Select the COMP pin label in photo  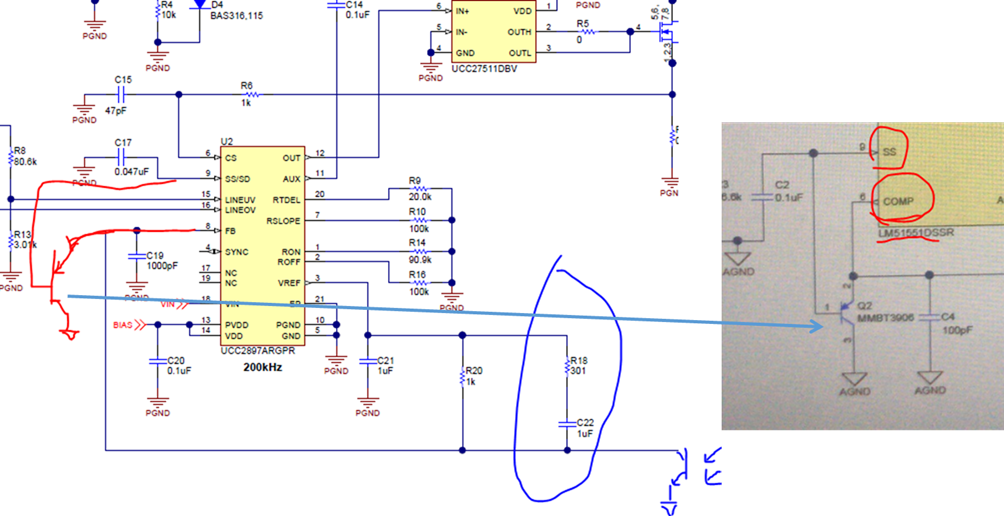click(898, 200)
